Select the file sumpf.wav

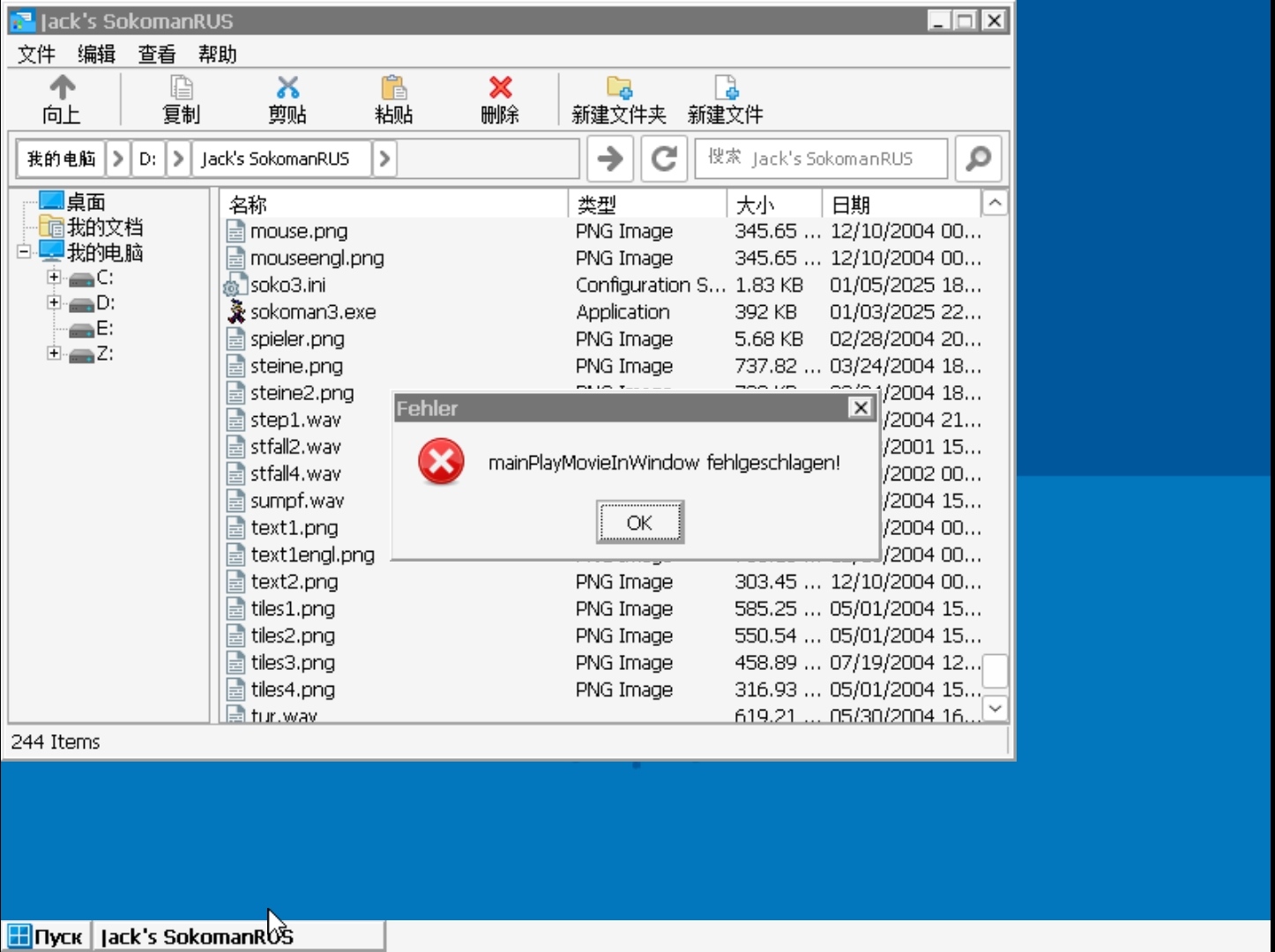click(x=297, y=501)
